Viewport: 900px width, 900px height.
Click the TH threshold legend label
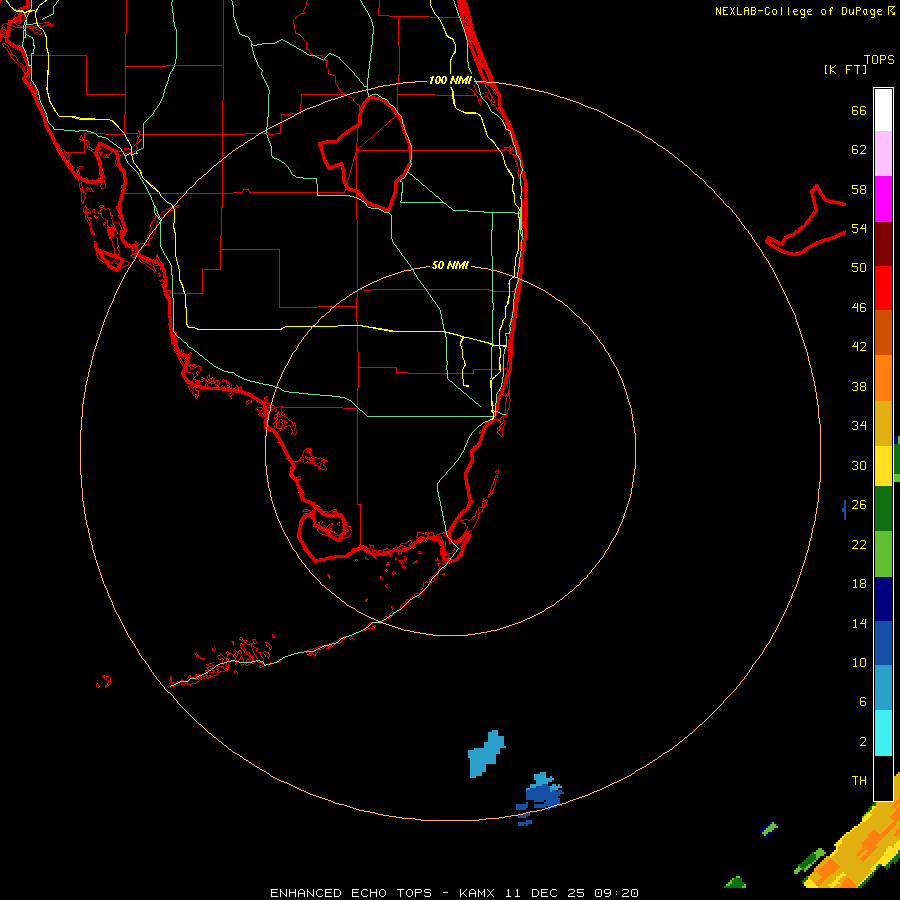[859, 781]
